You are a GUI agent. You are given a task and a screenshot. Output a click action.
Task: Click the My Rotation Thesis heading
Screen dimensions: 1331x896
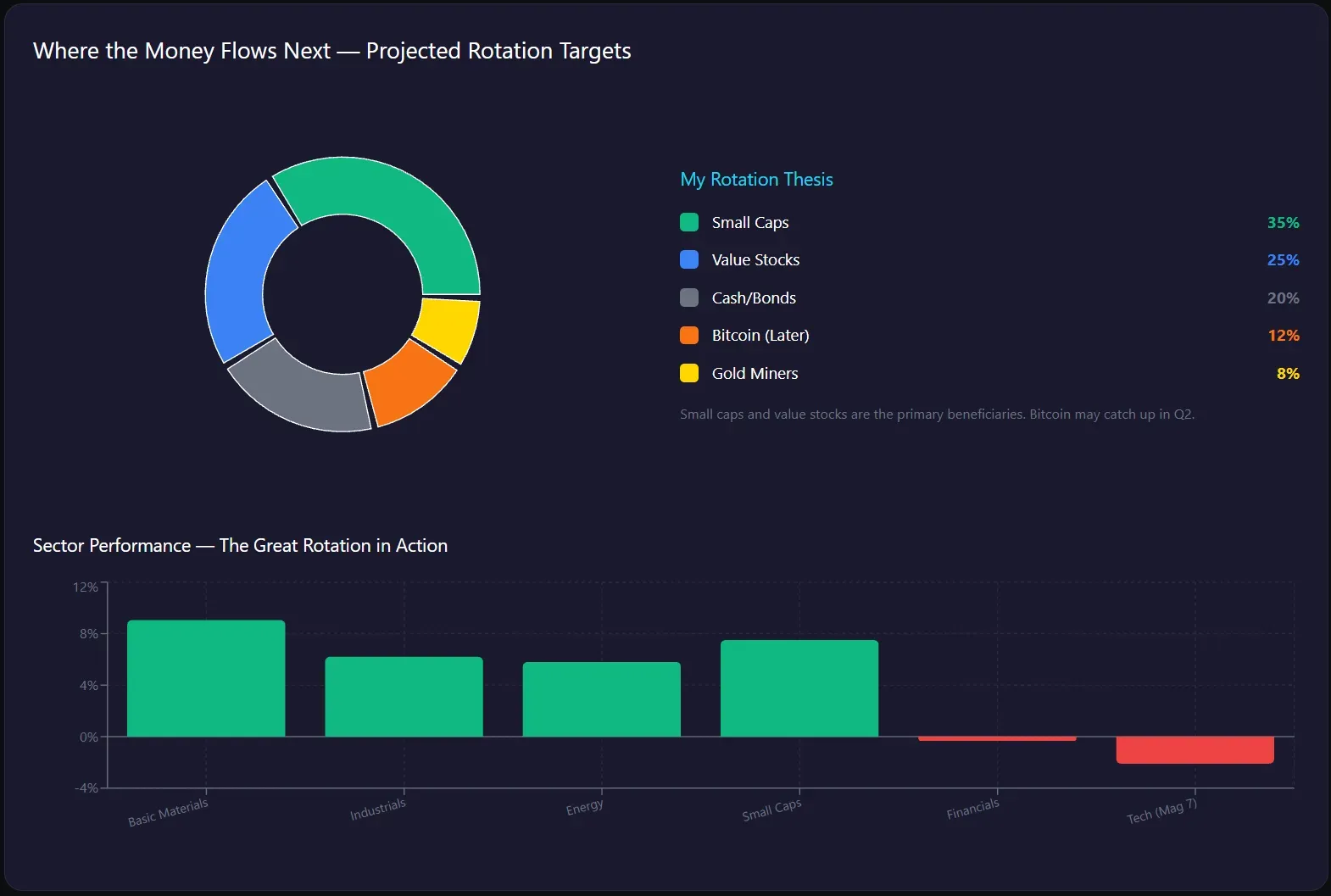tap(756, 180)
